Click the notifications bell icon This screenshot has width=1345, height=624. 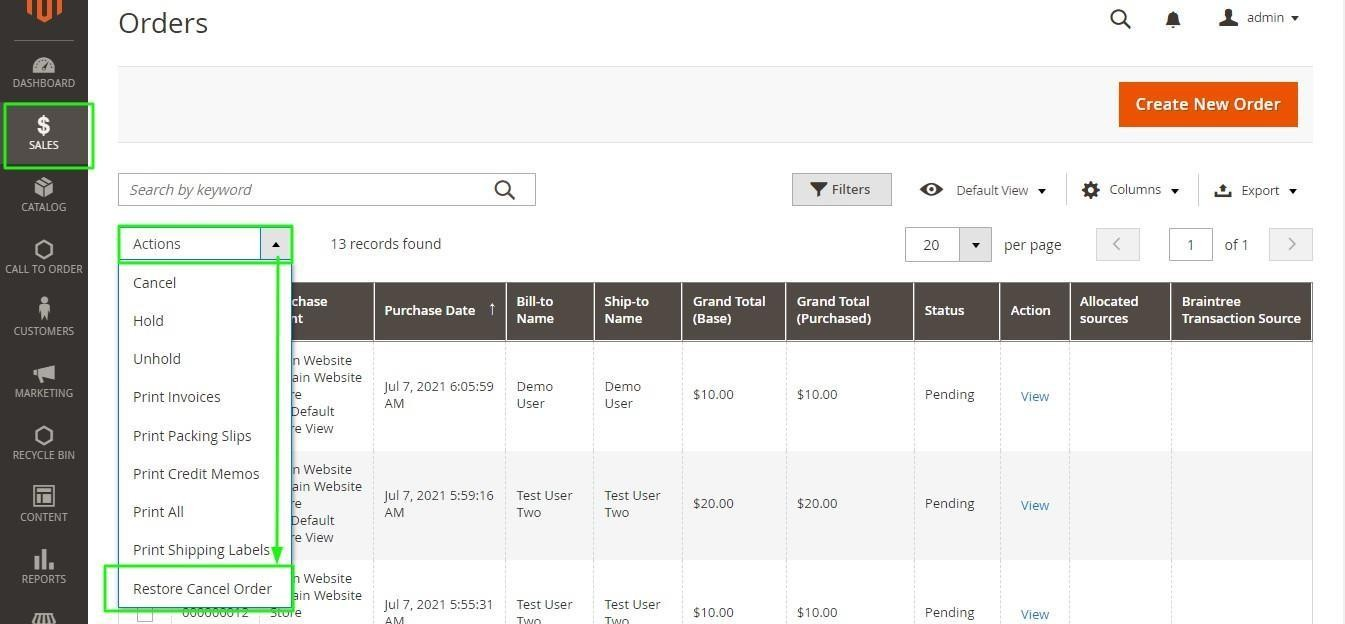coord(1173,20)
